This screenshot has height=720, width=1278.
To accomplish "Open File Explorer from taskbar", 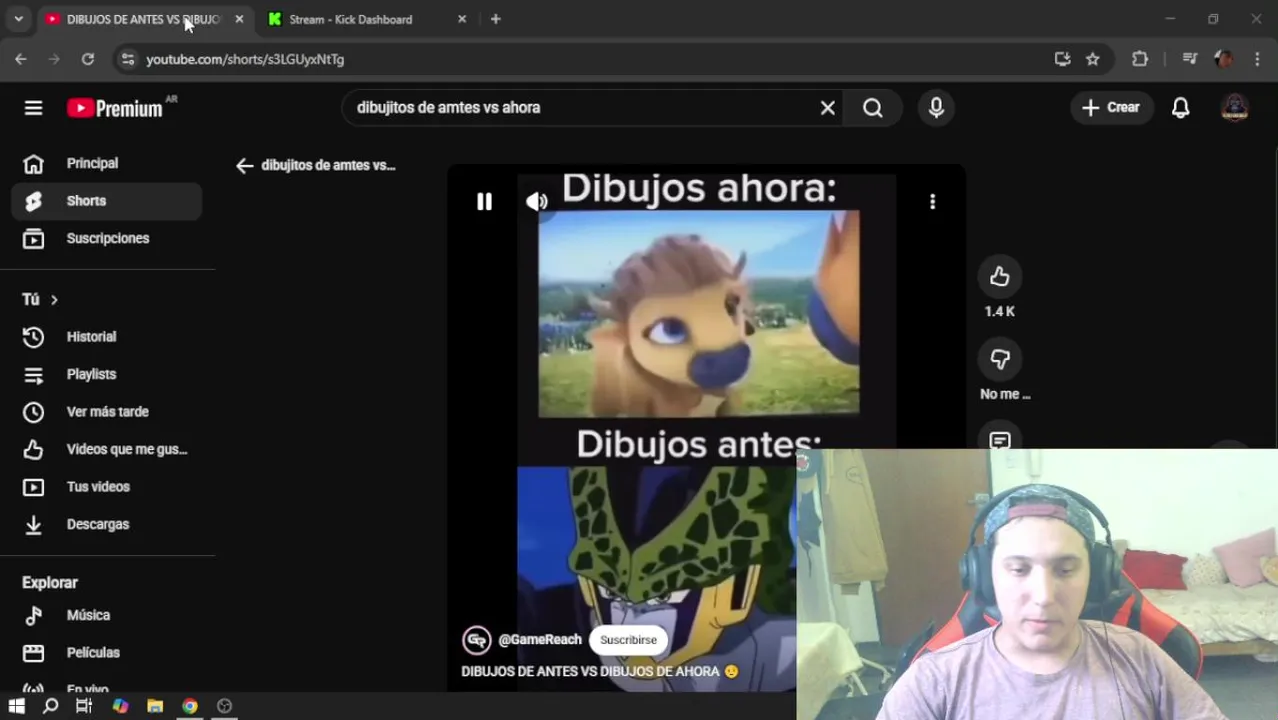I will point(155,706).
